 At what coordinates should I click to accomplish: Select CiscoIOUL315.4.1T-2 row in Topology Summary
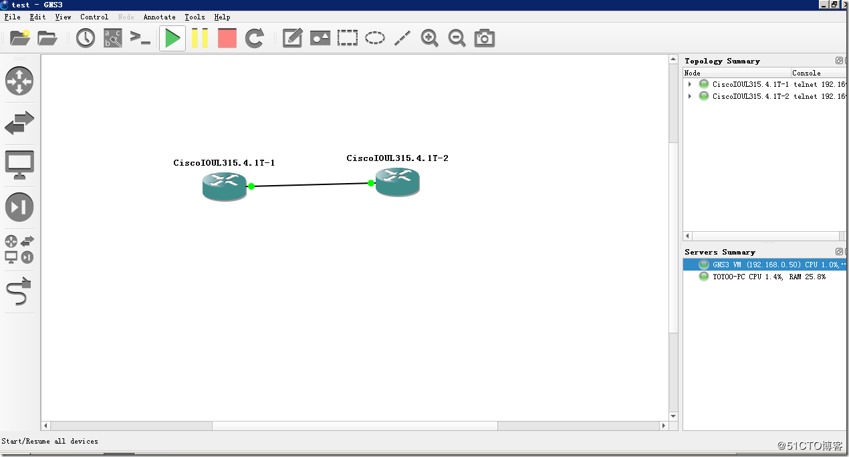point(765,96)
